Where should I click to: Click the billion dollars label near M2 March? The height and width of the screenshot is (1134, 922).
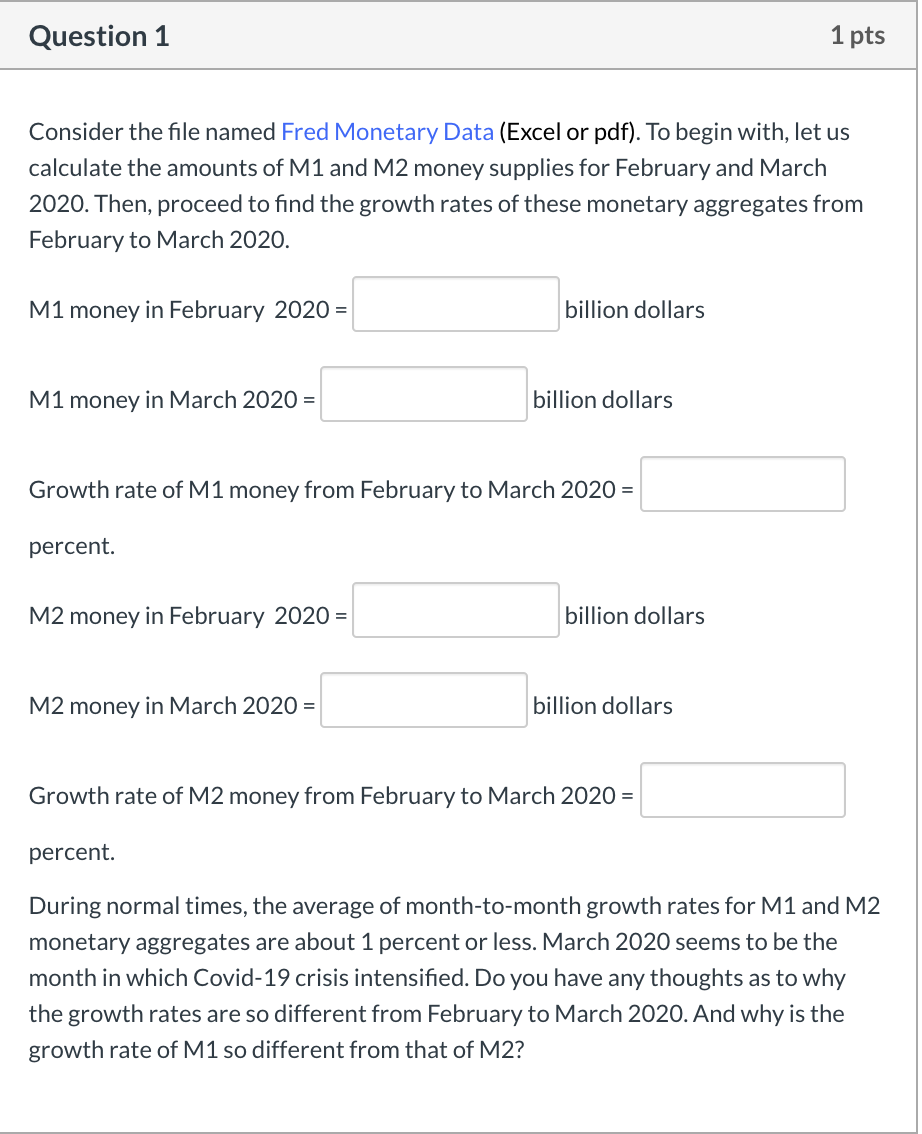point(603,705)
